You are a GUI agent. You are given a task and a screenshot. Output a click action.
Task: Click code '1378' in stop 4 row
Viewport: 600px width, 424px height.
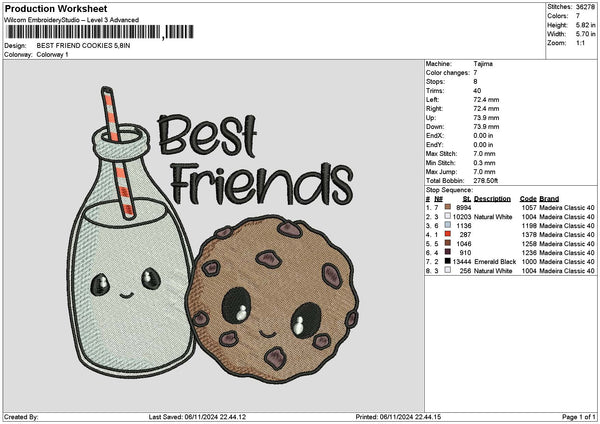[529, 235]
